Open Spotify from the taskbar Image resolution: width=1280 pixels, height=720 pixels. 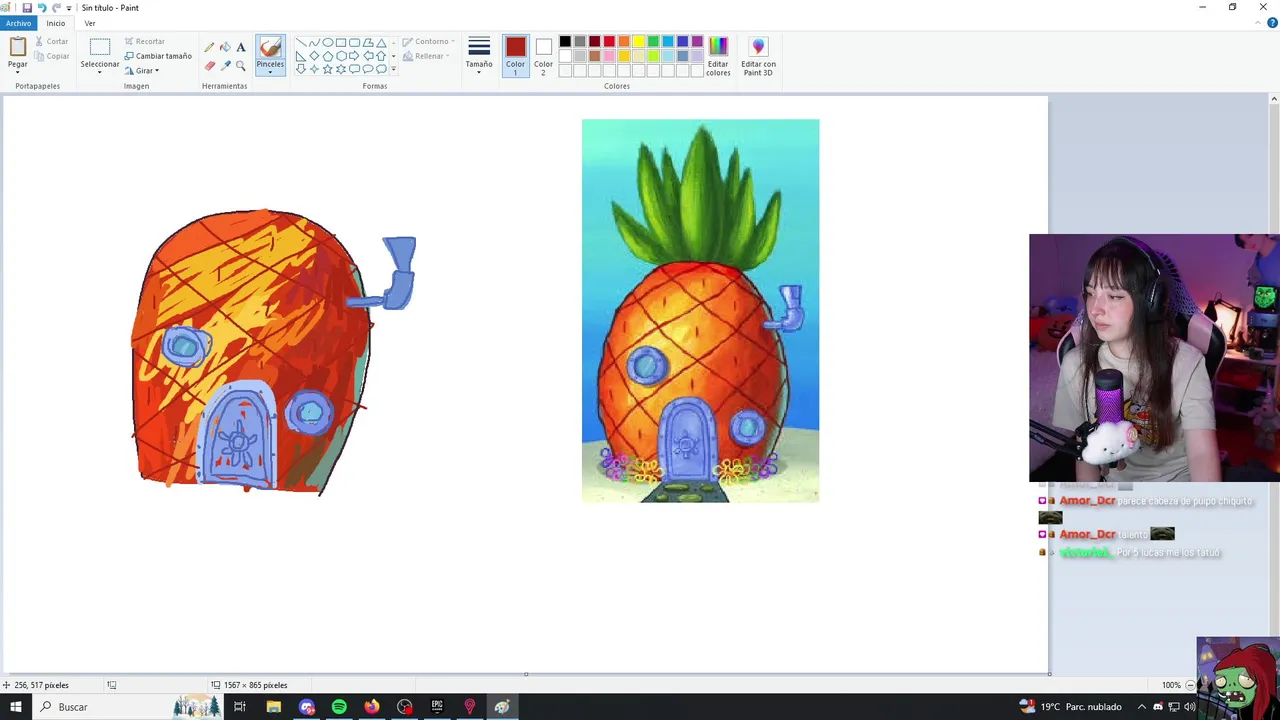click(x=339, y=707)
